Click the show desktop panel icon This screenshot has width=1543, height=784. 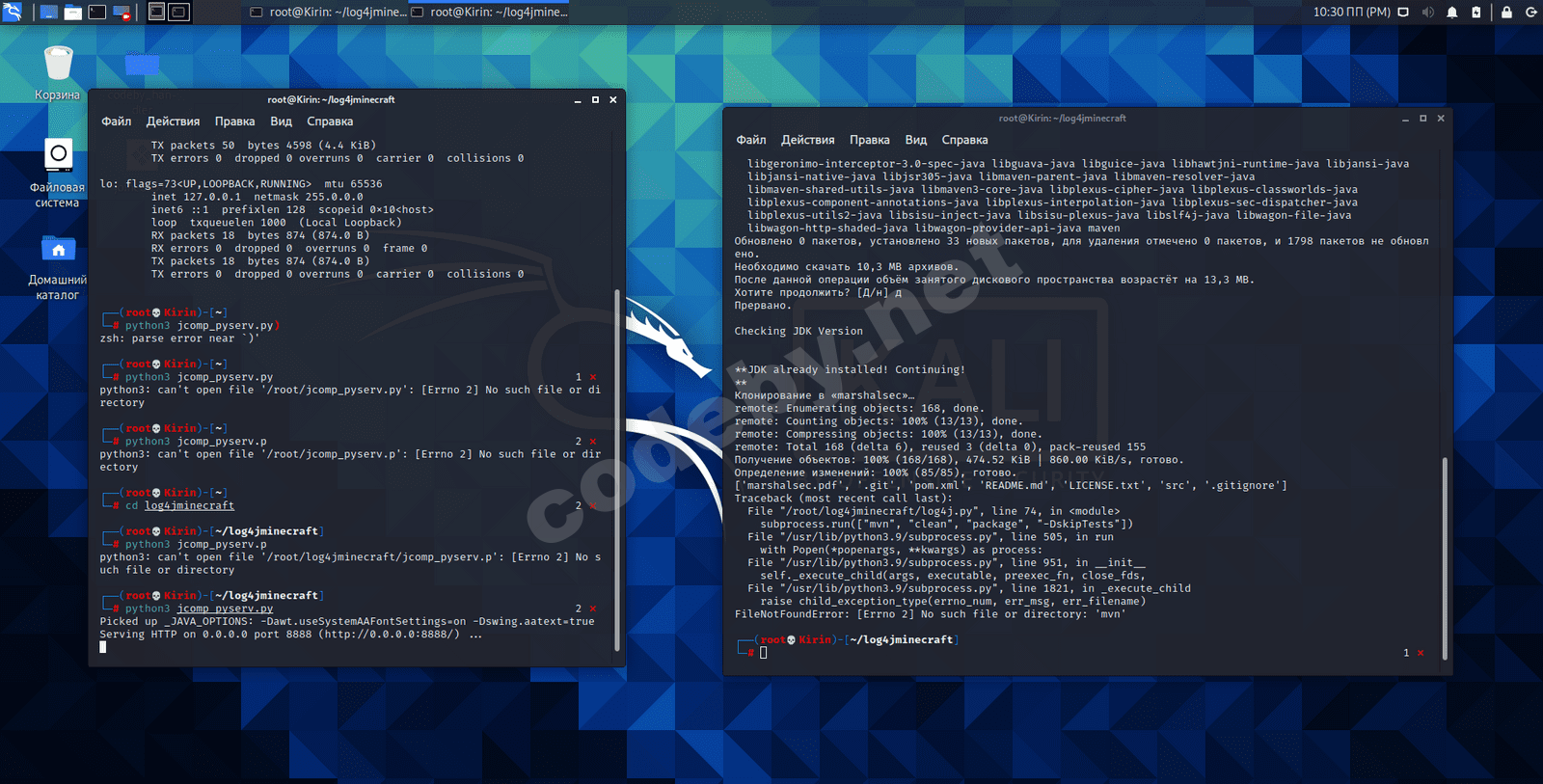point(48,12)
